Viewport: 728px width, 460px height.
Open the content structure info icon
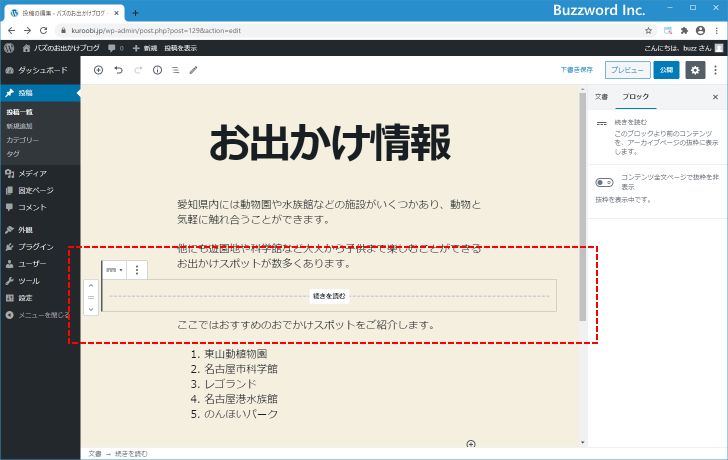[157, 70]
